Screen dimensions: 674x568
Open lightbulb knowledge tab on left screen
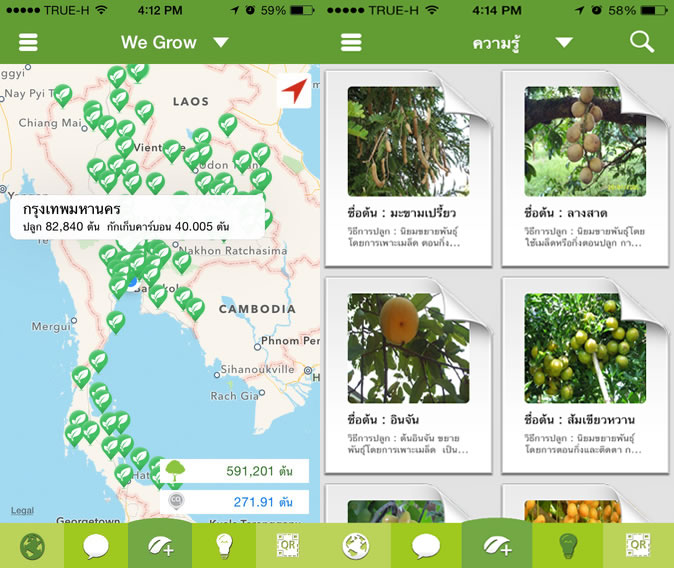pos(224,546)
